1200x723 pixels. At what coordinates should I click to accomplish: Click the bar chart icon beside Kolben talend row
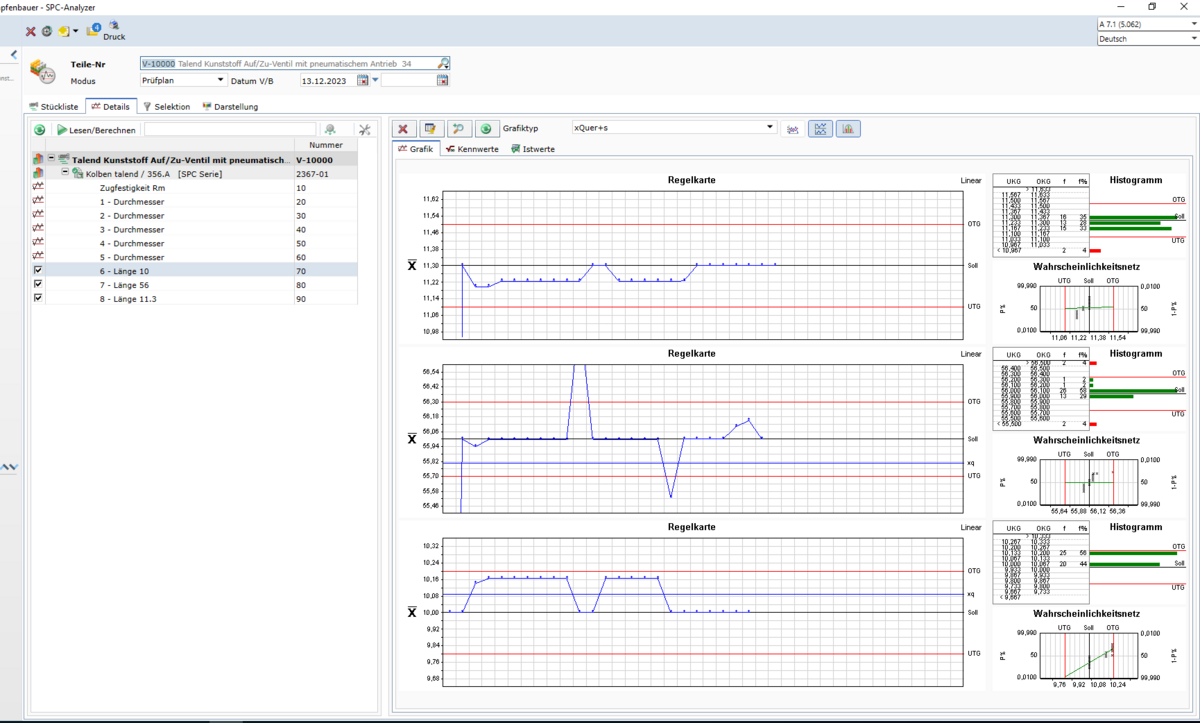[39, 173]
